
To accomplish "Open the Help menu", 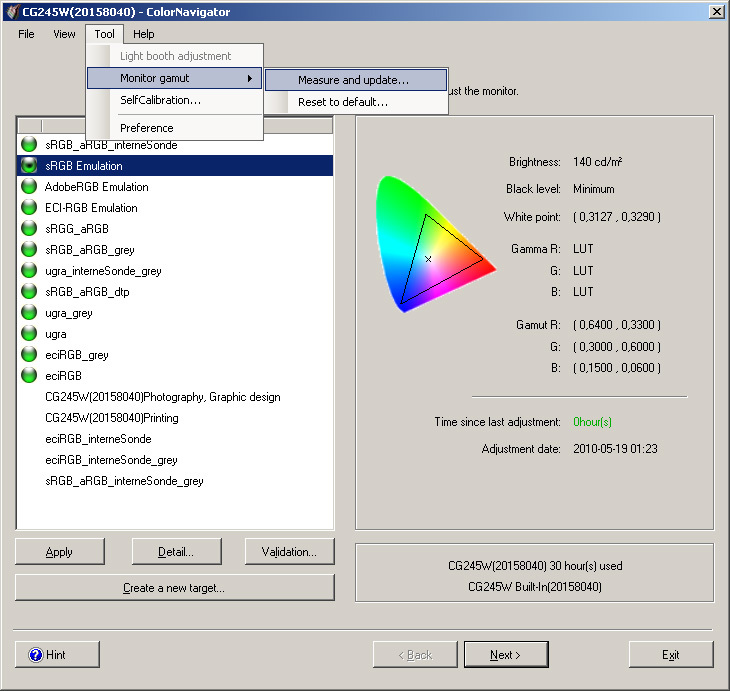I will coord(143,34).
